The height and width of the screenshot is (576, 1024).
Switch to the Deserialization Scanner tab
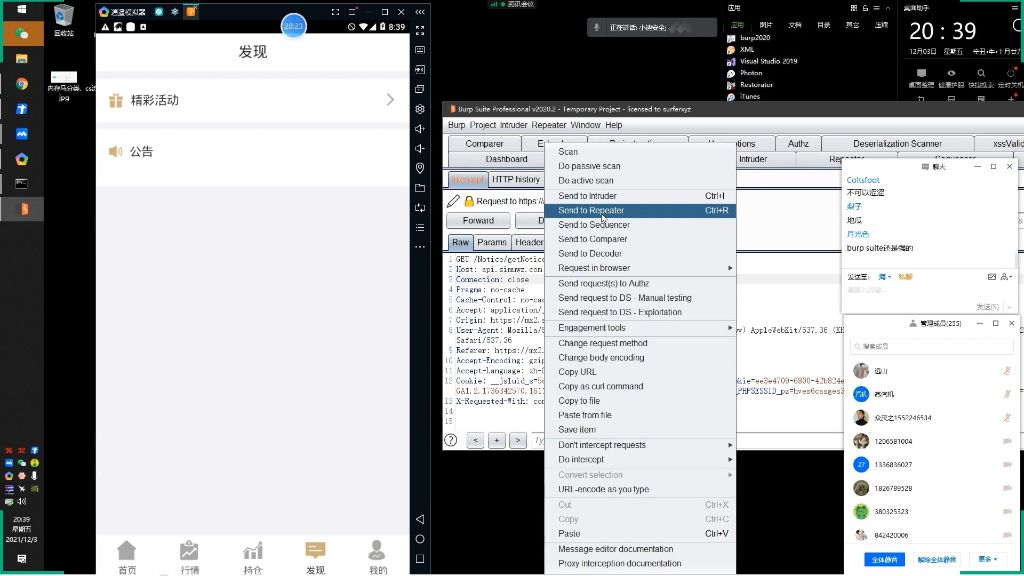click(x=897, y=144)
